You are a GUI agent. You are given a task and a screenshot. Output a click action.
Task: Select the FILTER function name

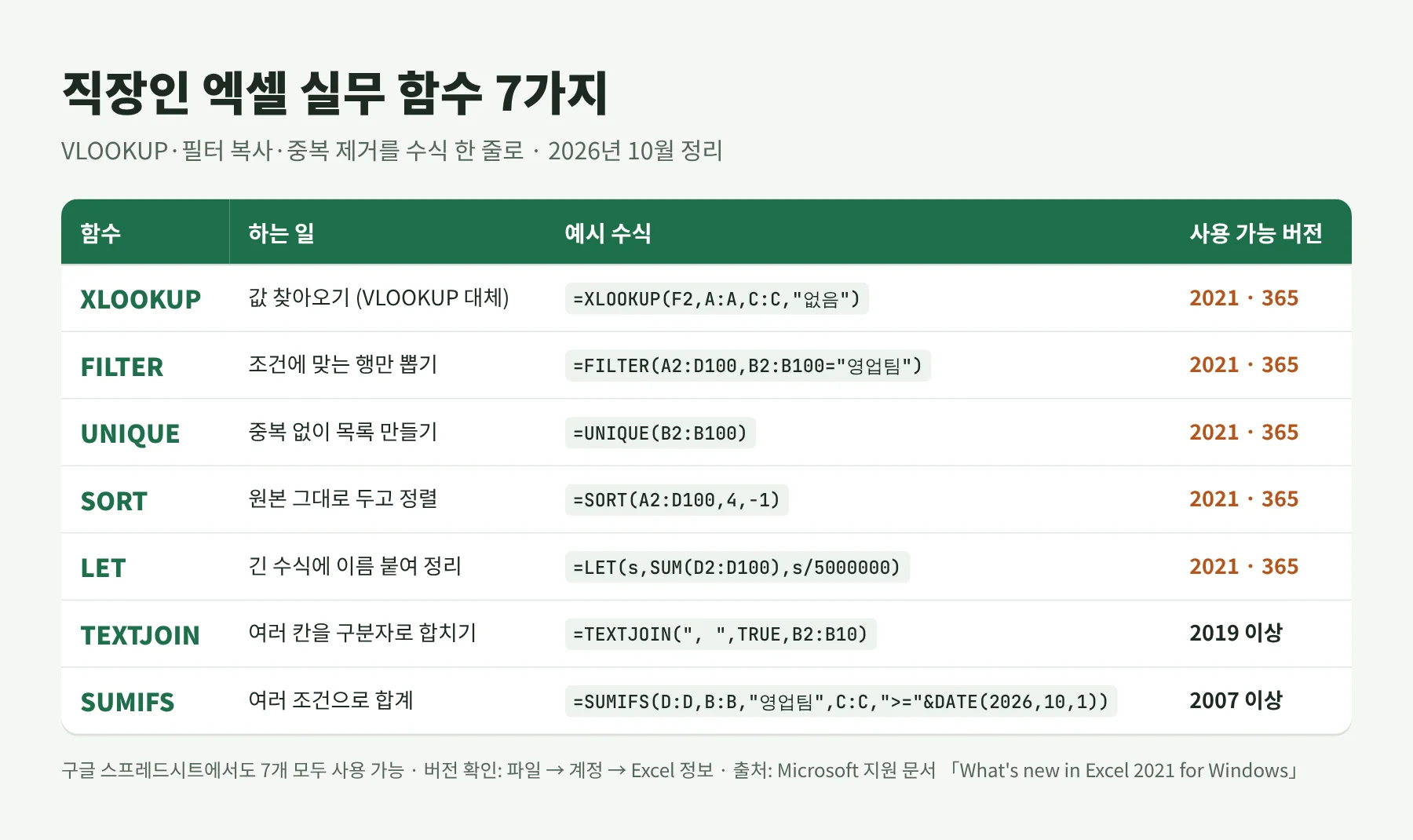pyautogui.click(x=122, y=367)
